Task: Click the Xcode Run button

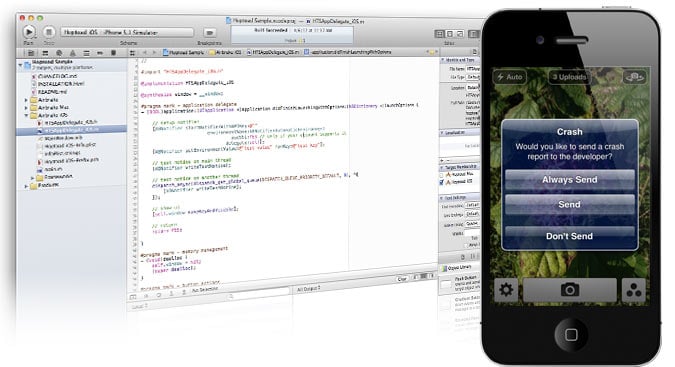Action: 29,32
